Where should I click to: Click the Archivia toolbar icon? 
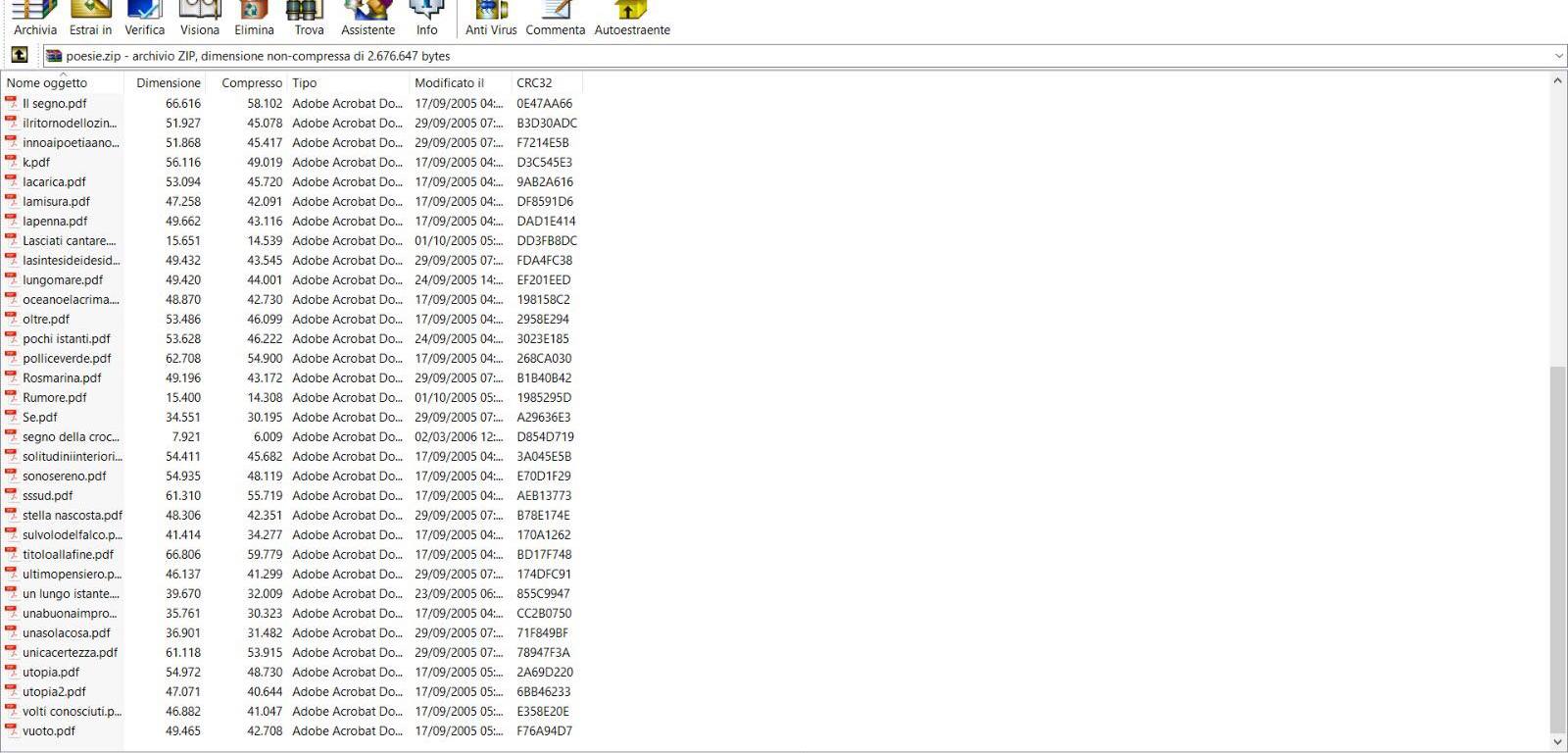[34, 18]
